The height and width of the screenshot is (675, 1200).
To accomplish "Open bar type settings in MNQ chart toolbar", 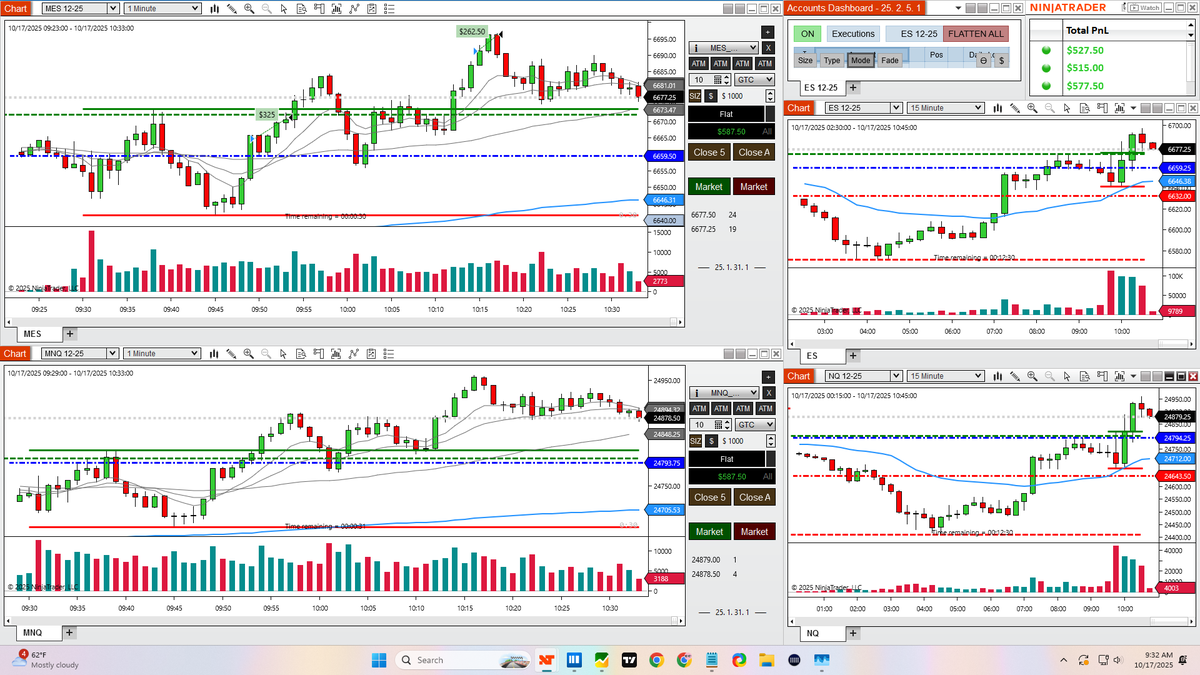I will (x=214, y=353).
